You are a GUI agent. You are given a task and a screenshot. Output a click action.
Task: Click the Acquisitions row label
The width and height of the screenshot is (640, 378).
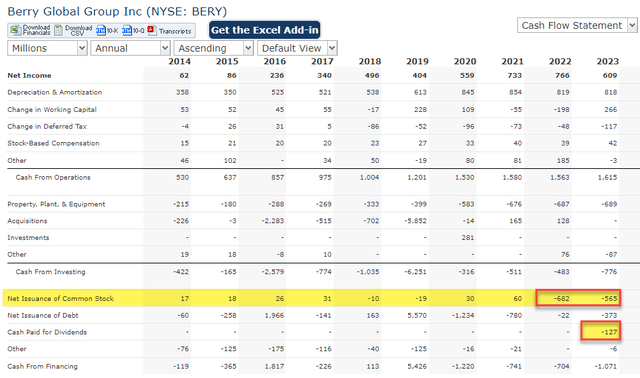click(x=27, y=221)
